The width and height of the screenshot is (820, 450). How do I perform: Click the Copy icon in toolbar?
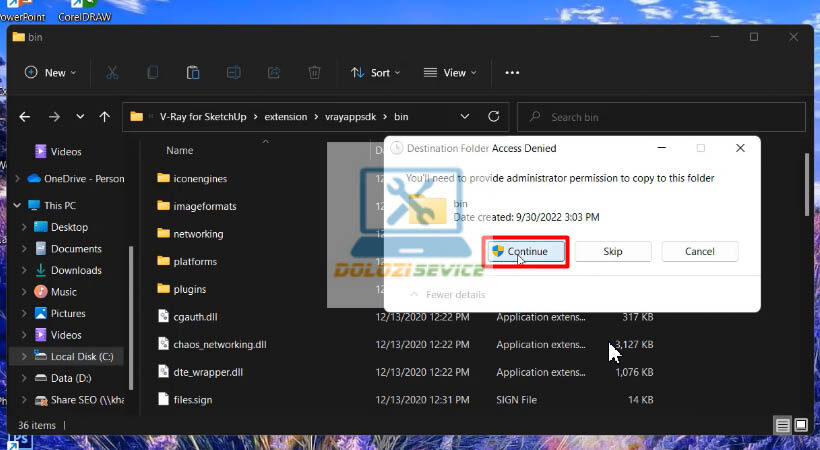click(153, 73)
